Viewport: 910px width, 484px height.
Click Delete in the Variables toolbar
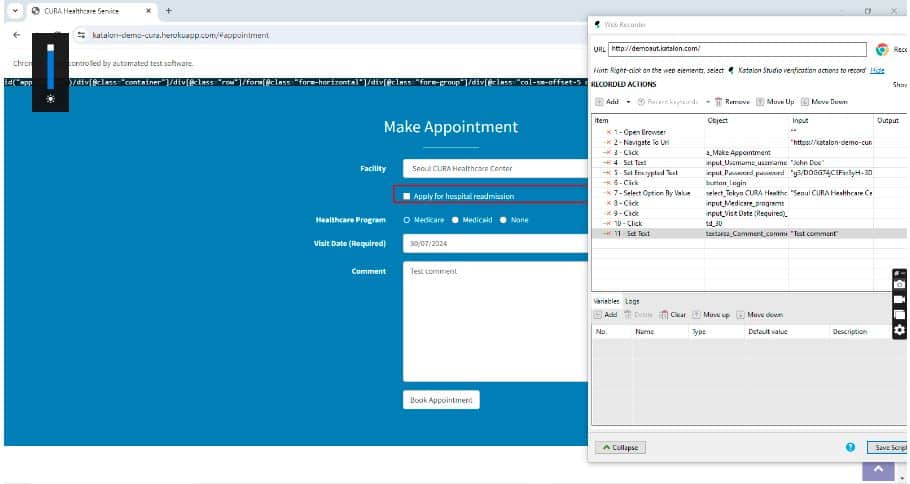coord(638,315)
